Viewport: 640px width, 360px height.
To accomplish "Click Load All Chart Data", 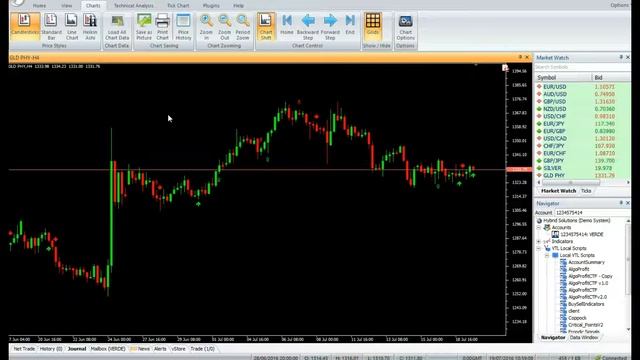I will click(117, 26).
